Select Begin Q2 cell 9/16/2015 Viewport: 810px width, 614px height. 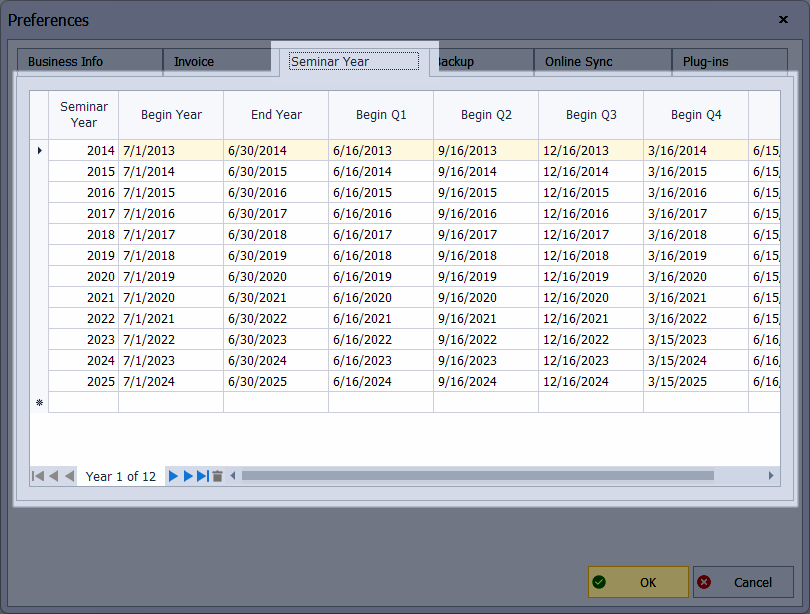(486, 193)
